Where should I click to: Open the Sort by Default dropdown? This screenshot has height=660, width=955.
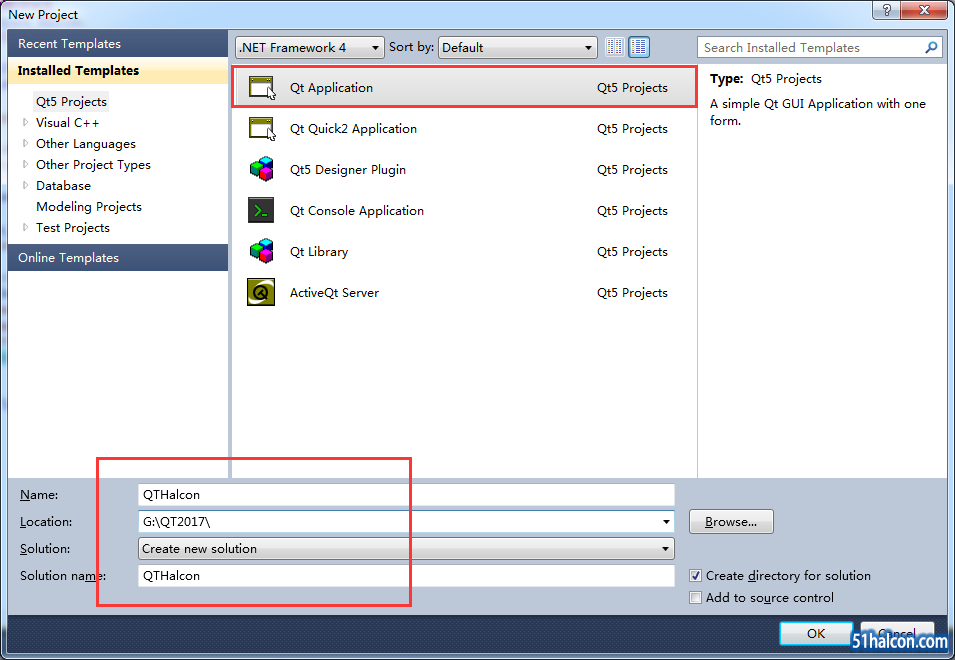point(518,47)
